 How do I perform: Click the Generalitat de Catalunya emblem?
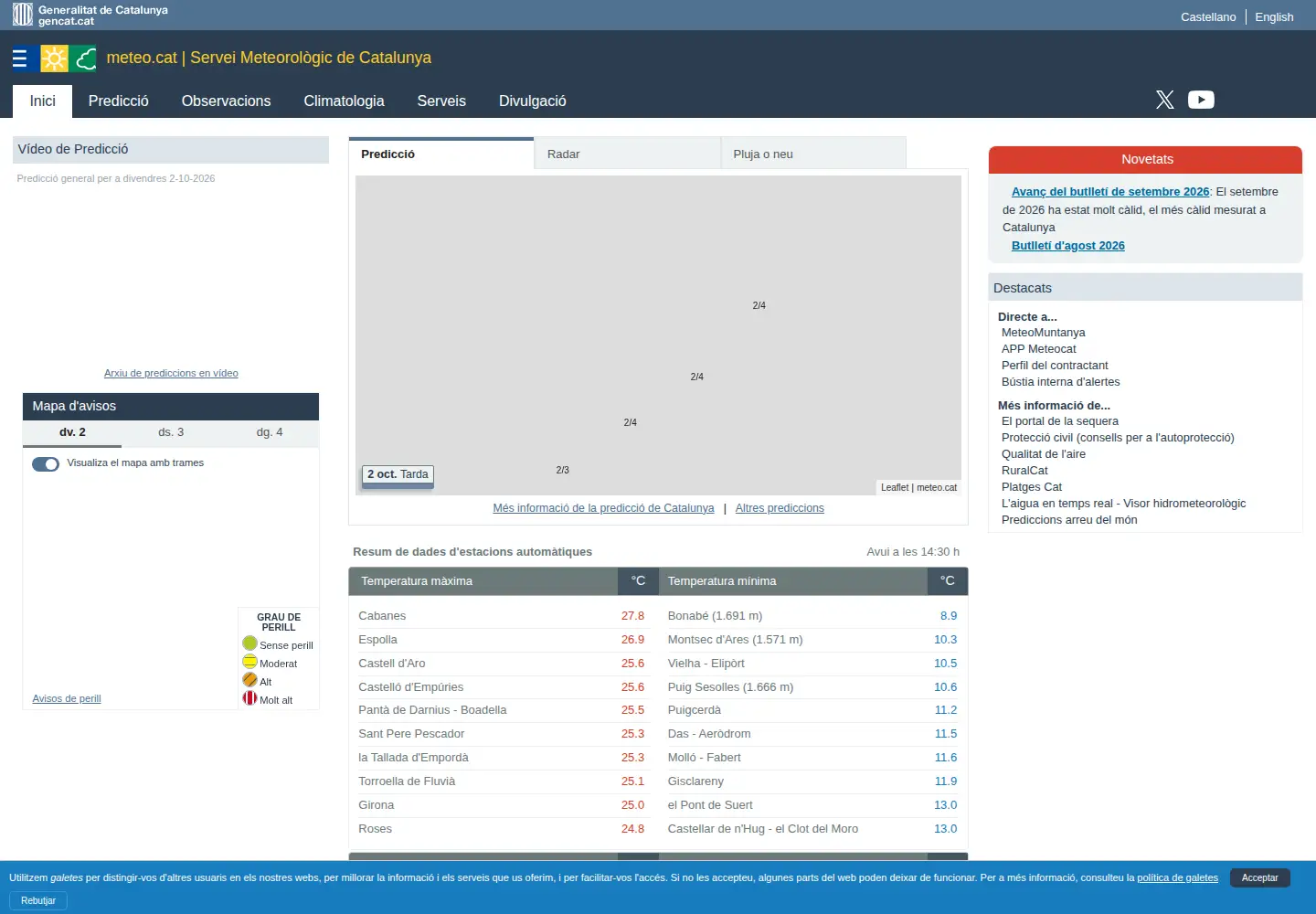click(x=23, y=15)
